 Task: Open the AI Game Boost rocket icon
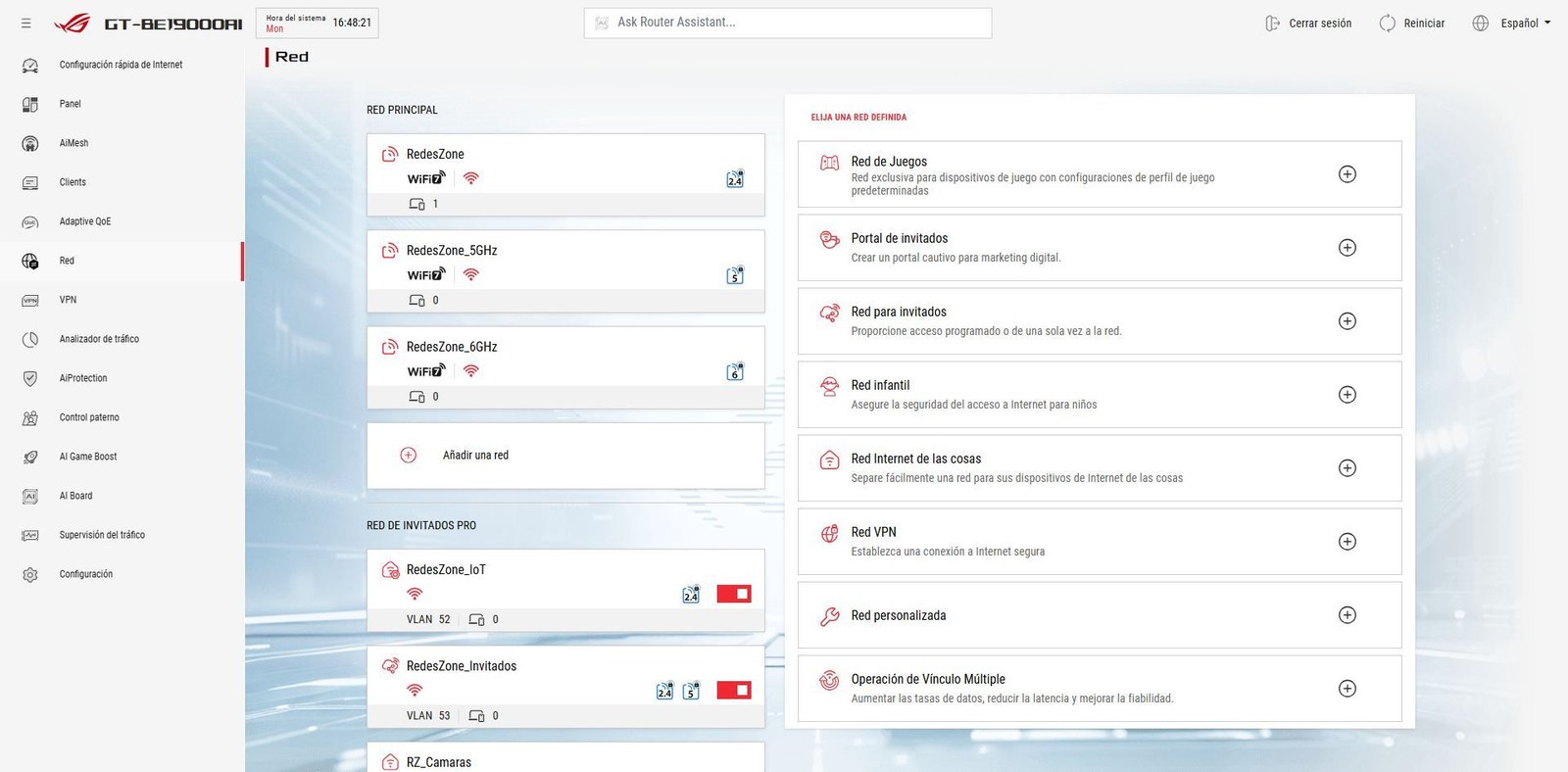(x=30, y=457)
